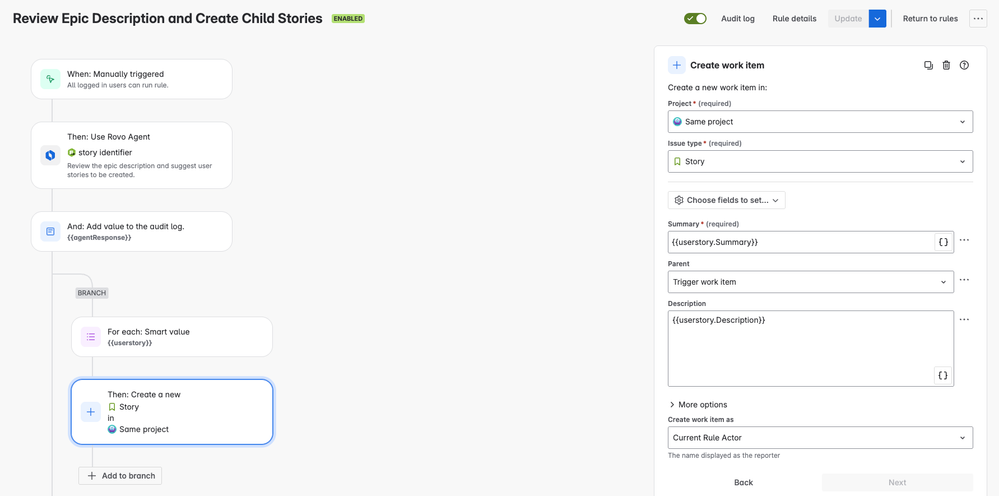Click the For each list icon
Screen dimensions: 999x496
click(90, 337)
